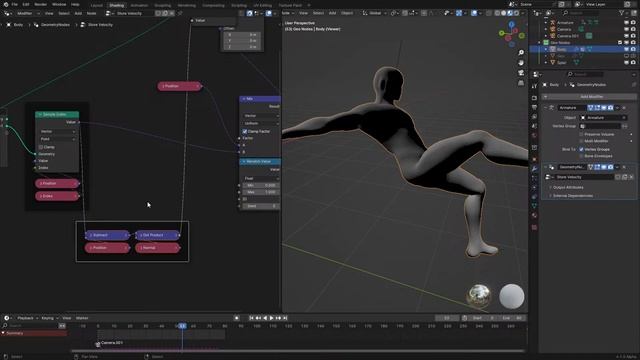This screenshot has height=360, width=640.
Task: Toggle viewport gizmos icon
Action: pyautogui.click(x=459, y=13)
